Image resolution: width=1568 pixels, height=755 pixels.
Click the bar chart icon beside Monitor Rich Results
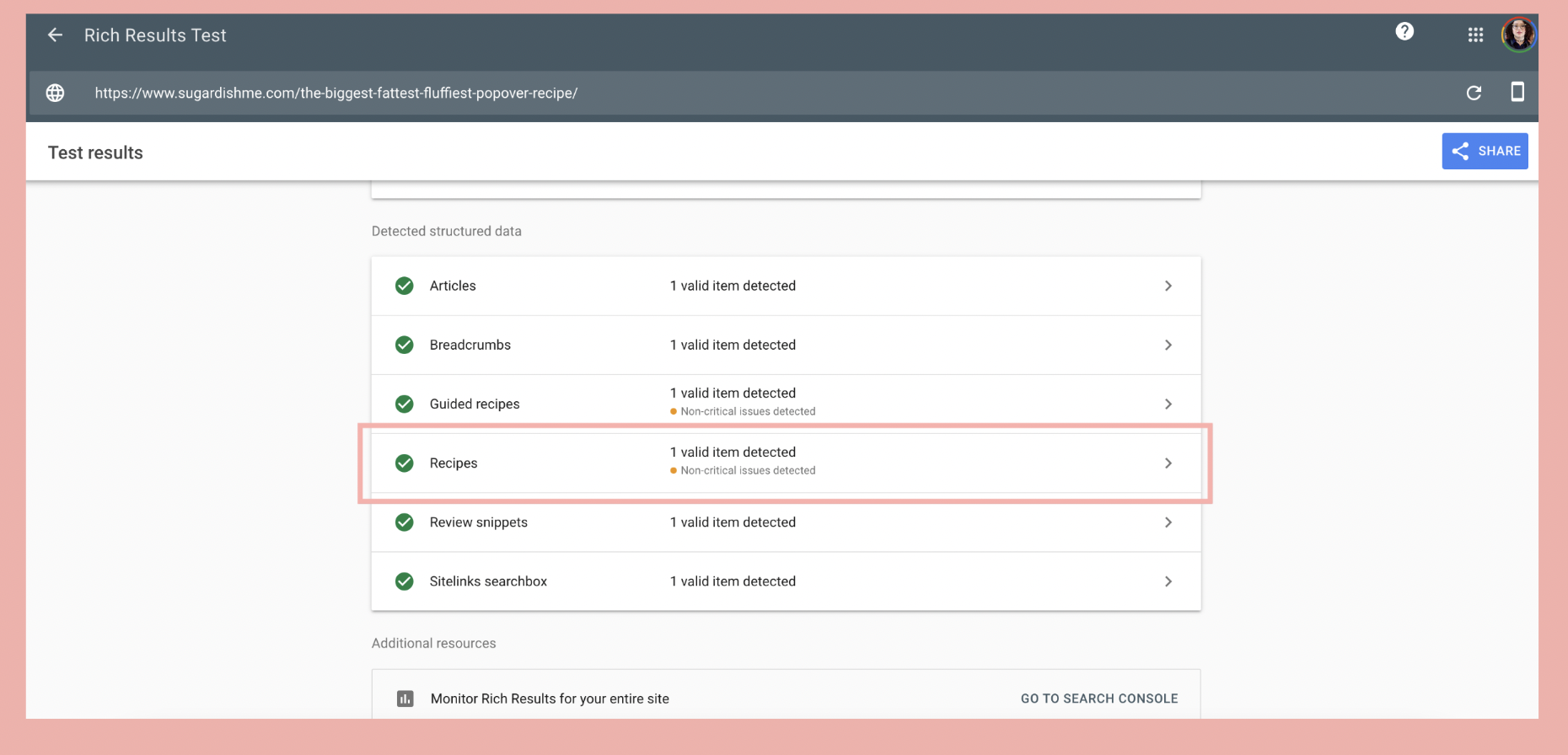[405, 699]
